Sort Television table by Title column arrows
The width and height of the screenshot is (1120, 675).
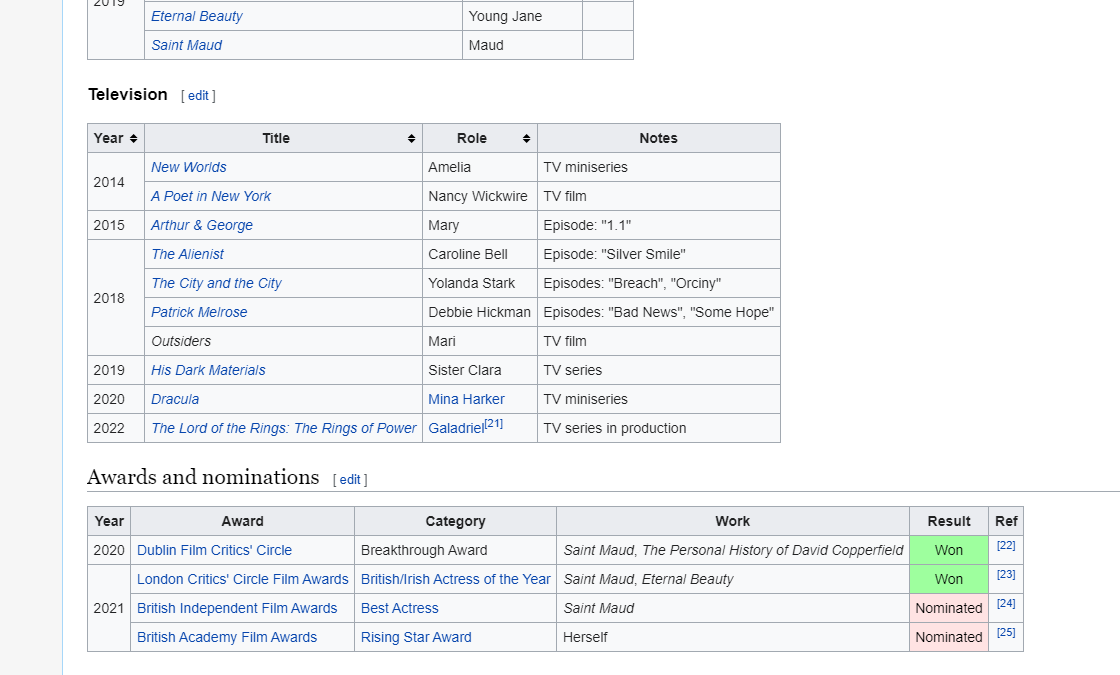(411, 138)
